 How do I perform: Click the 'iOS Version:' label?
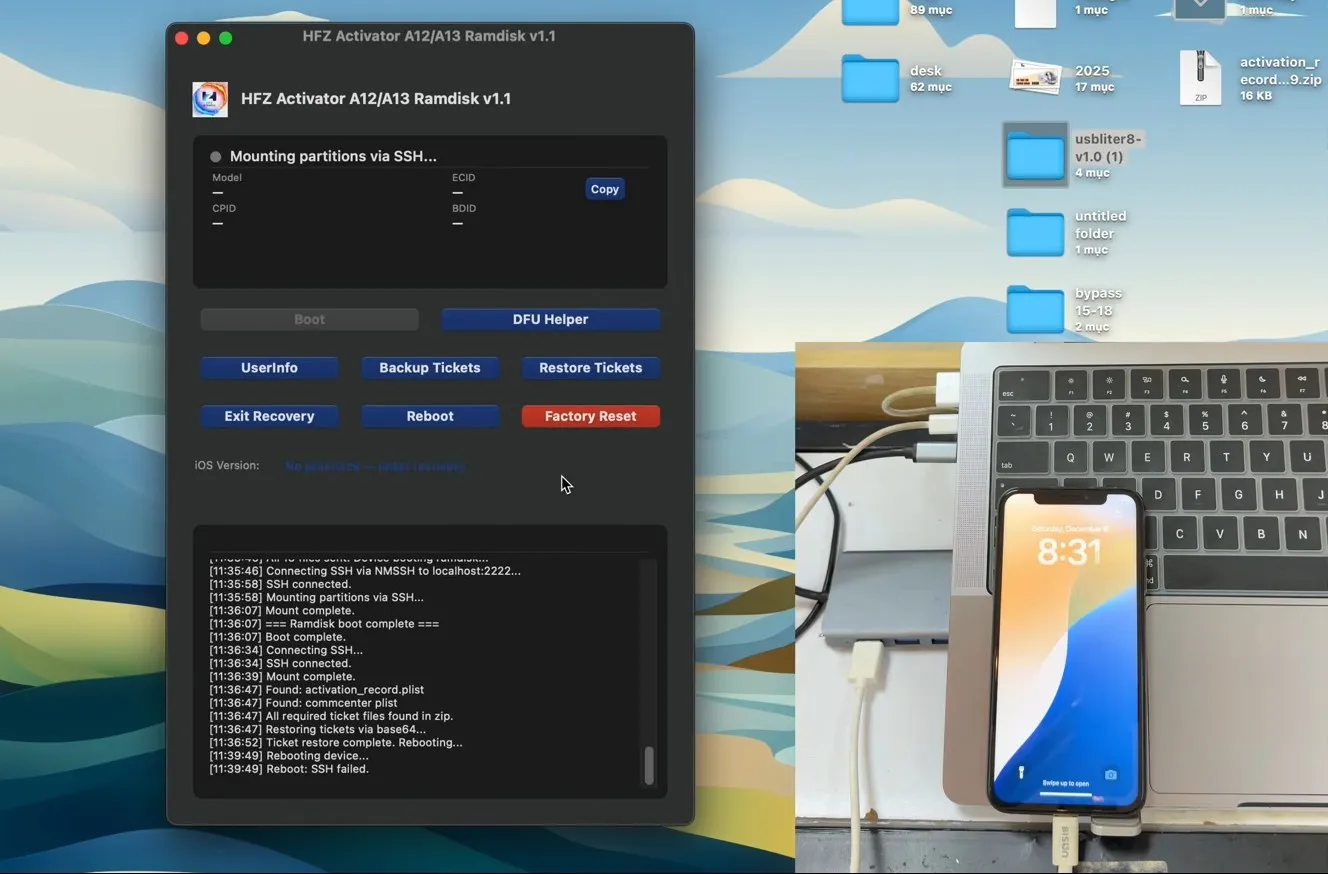(x=227, y=466)
